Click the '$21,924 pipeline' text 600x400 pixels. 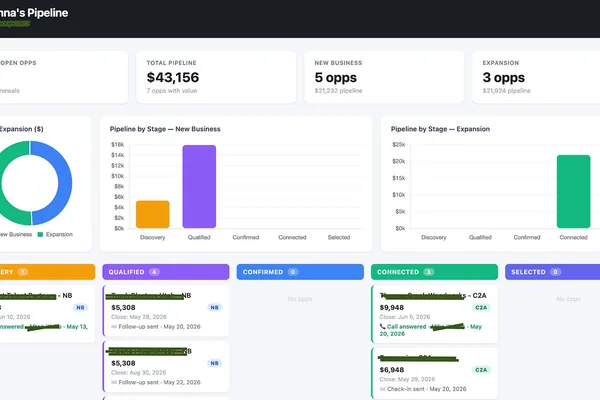(506, 91)
